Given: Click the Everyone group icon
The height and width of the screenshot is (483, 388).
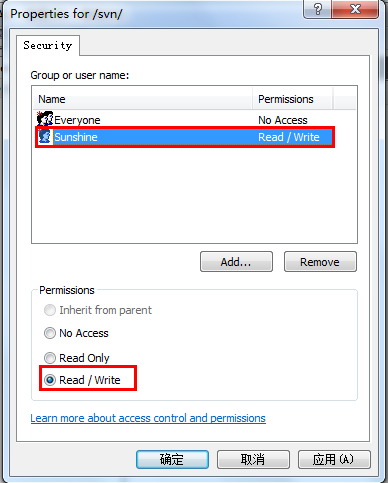Looking at the screenshot, I should click(45, 119).
